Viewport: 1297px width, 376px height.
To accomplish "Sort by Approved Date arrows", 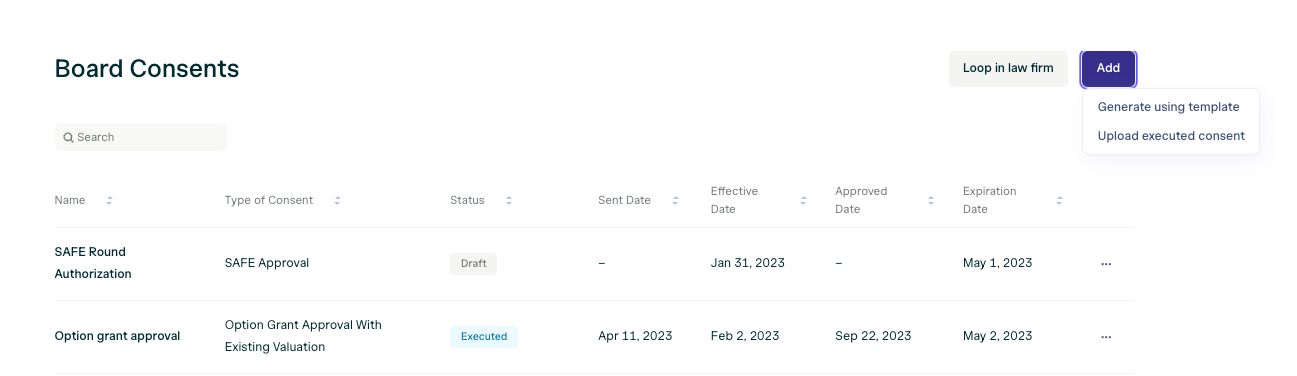I will tap(931, 200).
